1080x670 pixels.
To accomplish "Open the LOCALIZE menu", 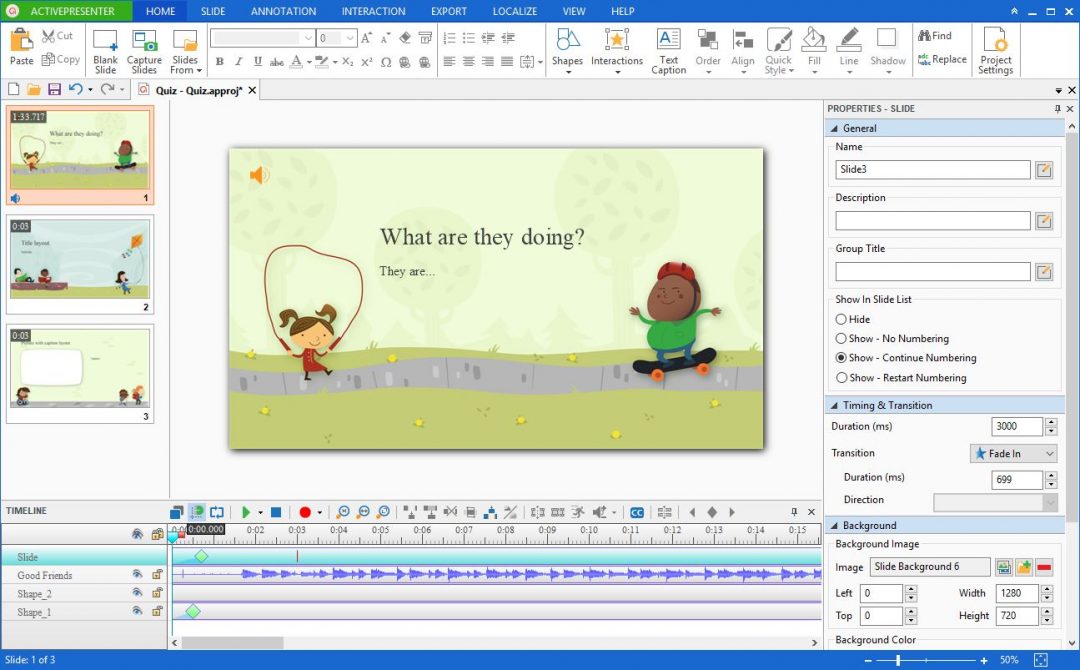I will coord(514,11).
